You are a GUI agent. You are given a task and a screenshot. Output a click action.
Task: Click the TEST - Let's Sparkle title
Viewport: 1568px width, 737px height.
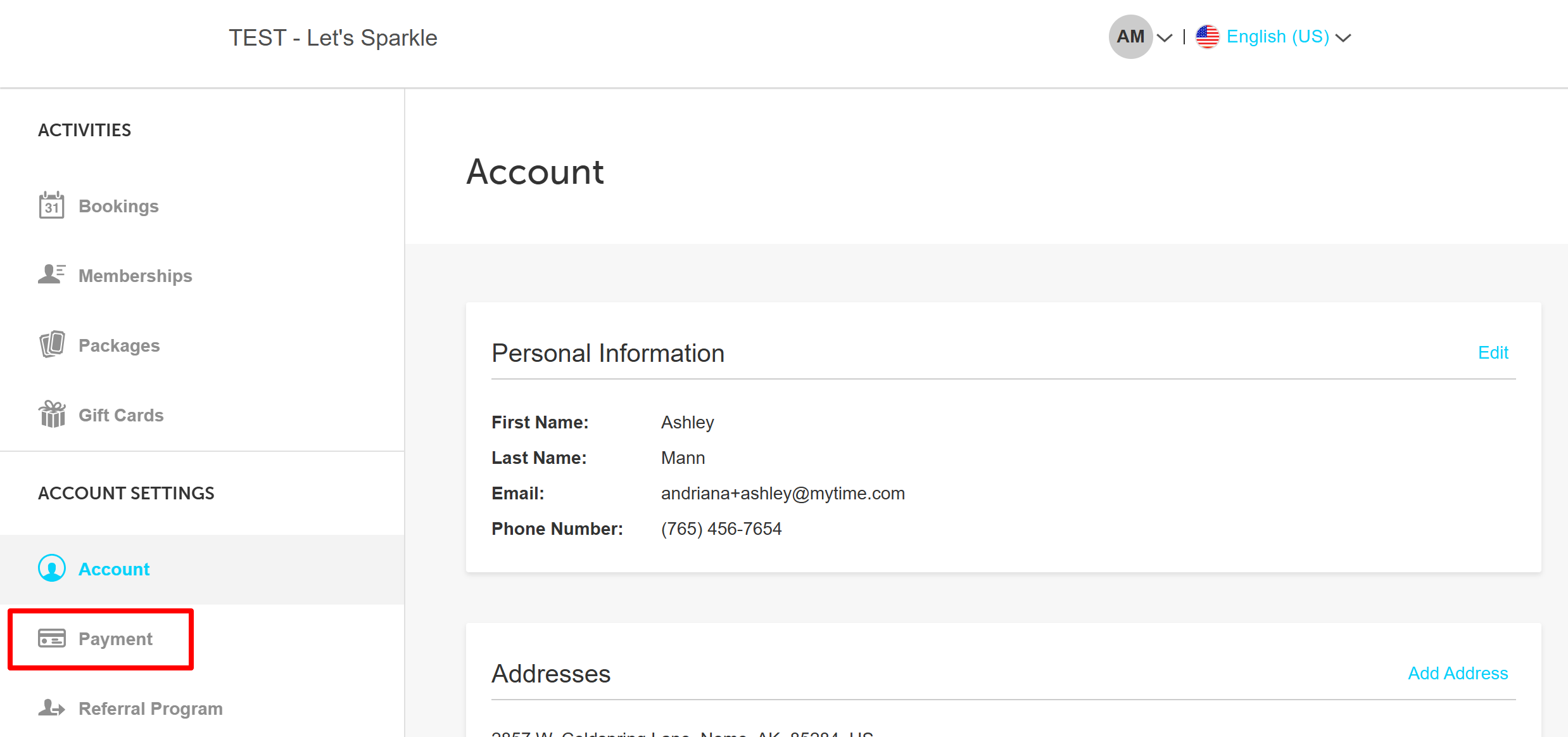pyautogui.click(x=332, y=38)
